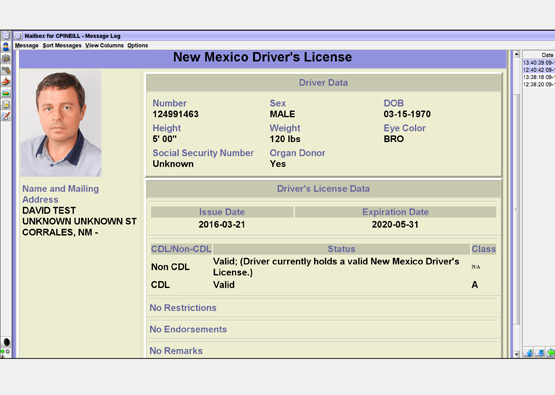Click the issue date 2016-03-21
The image size is (555, 395).
coord(222,225)
